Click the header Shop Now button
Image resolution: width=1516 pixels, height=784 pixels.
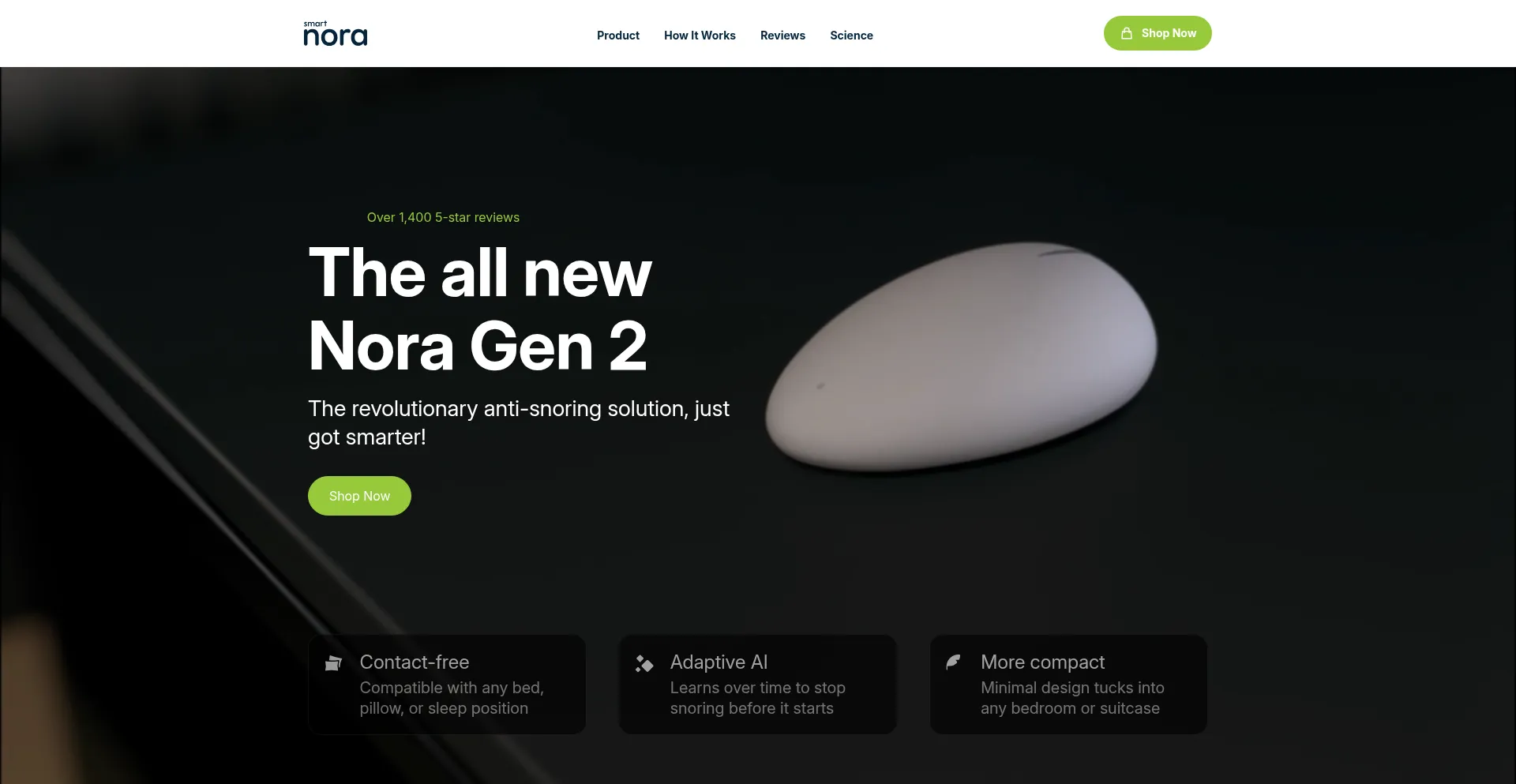[1158, 33]
